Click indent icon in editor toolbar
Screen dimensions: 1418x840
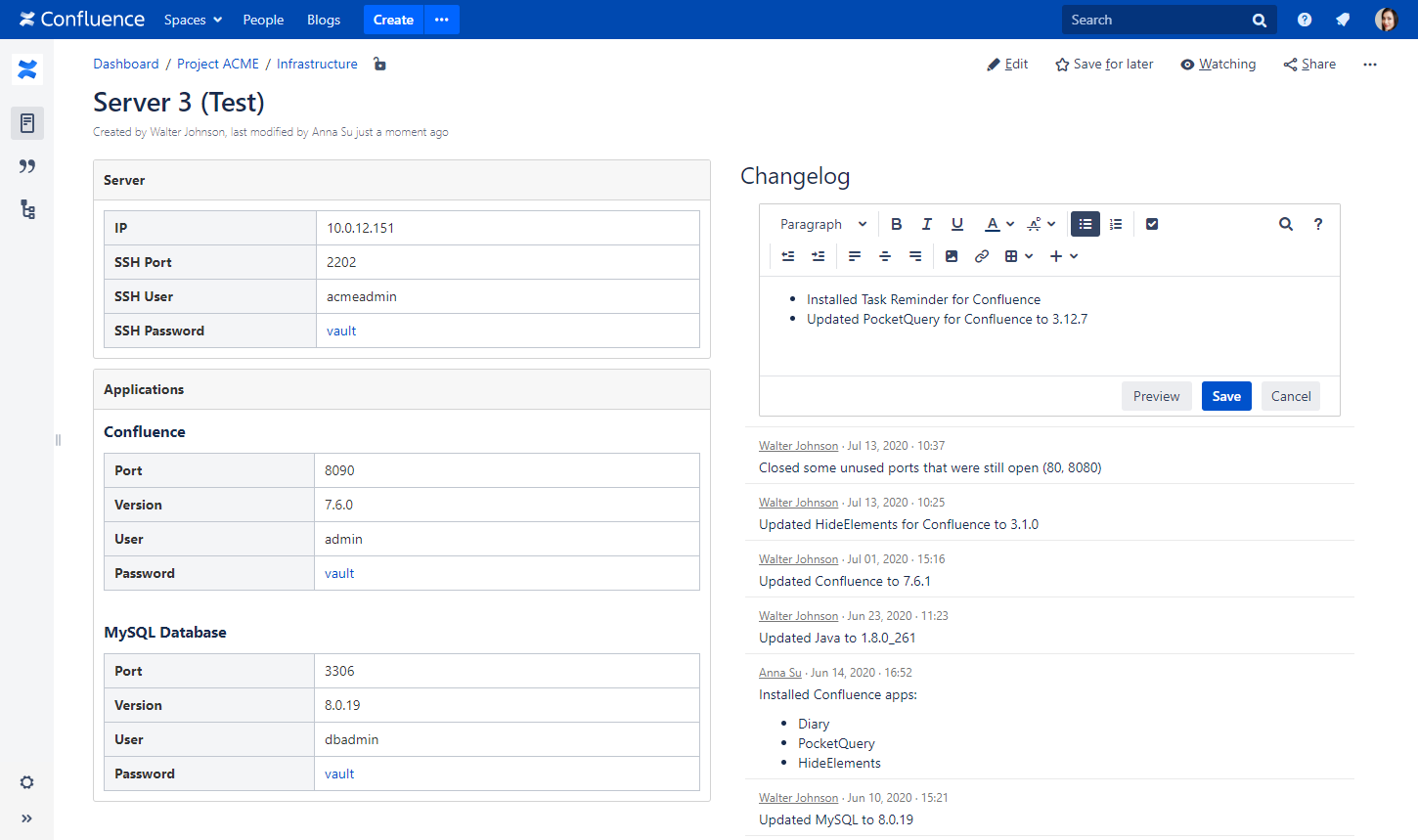pyautogui.click(x=819, y=256)
